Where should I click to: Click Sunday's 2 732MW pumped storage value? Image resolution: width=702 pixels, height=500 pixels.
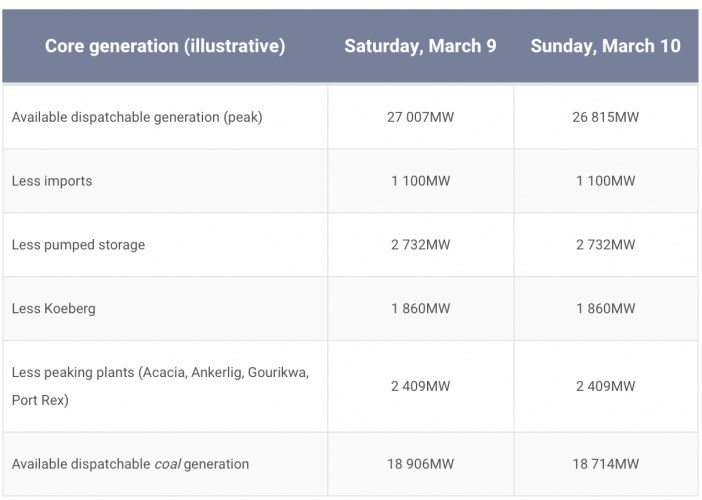(605, 245)
